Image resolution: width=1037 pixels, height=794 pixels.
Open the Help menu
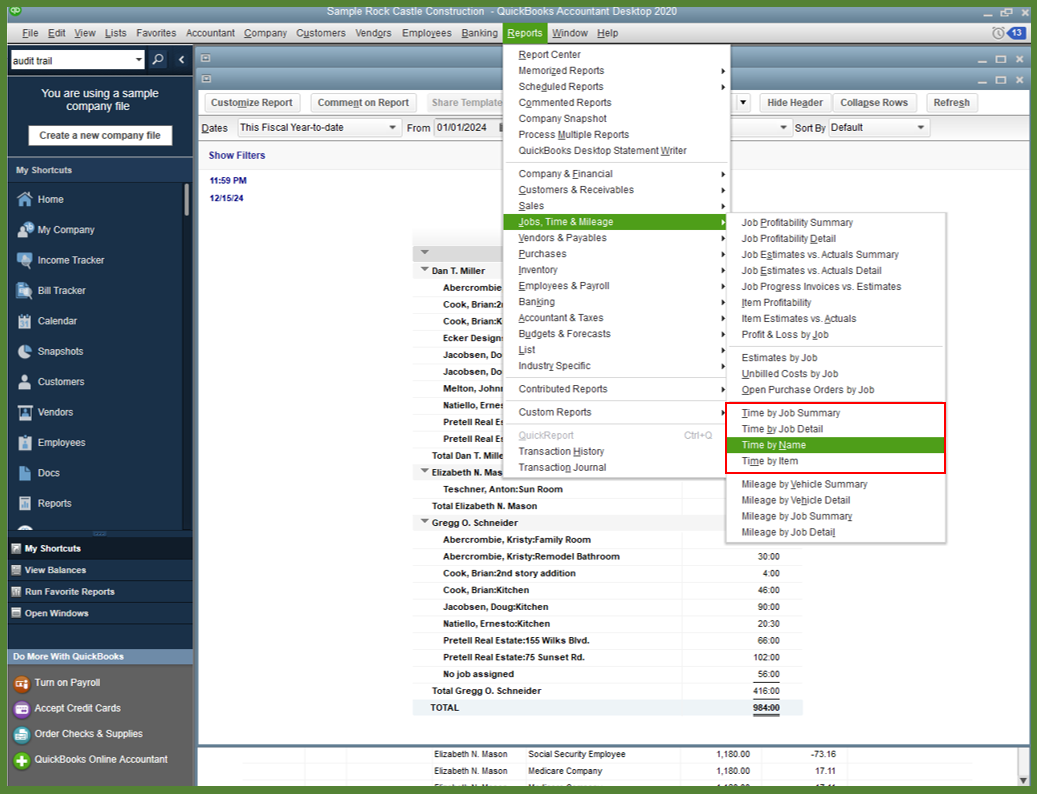pyautogui.click(x=607, y=33)
